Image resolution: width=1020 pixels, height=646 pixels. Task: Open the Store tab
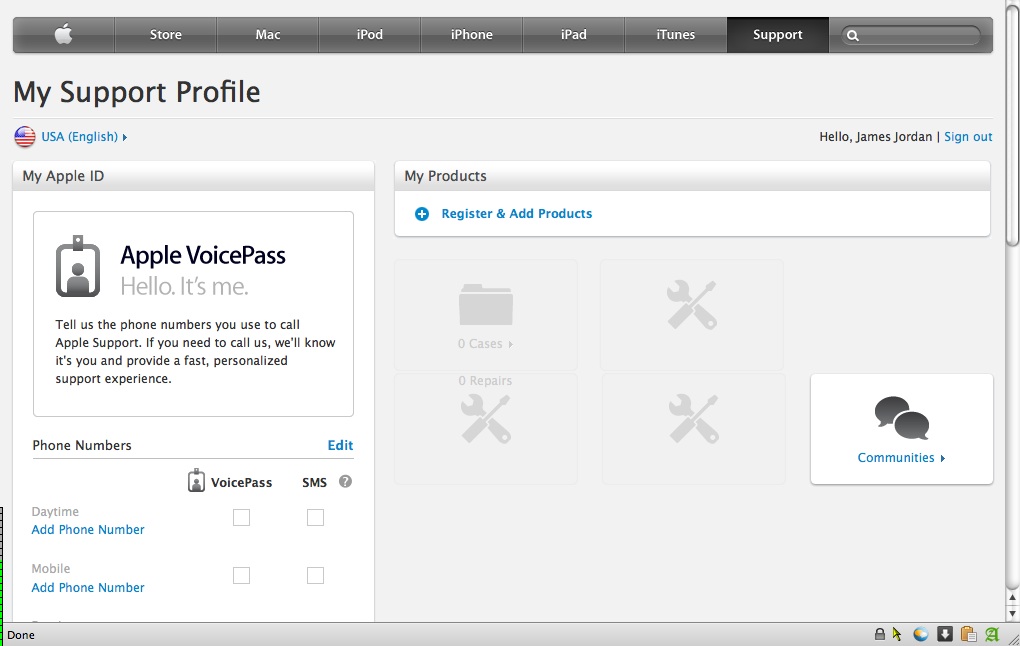pos(166,34)
